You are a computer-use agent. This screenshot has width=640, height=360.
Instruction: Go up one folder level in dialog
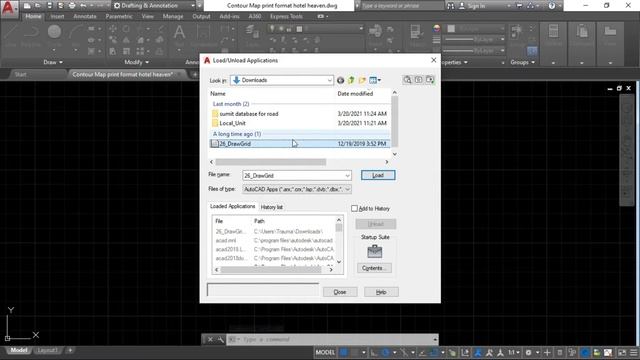click(351, 80)
